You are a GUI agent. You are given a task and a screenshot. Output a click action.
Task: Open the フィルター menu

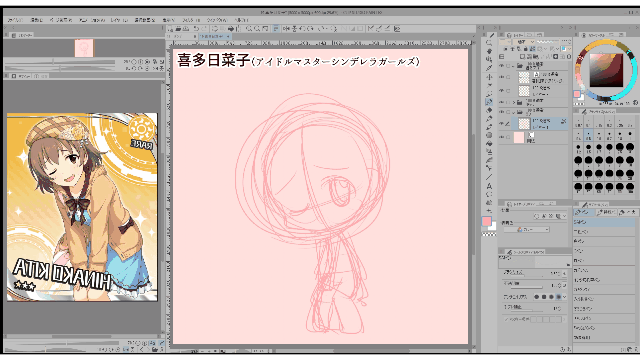[191, 20]
